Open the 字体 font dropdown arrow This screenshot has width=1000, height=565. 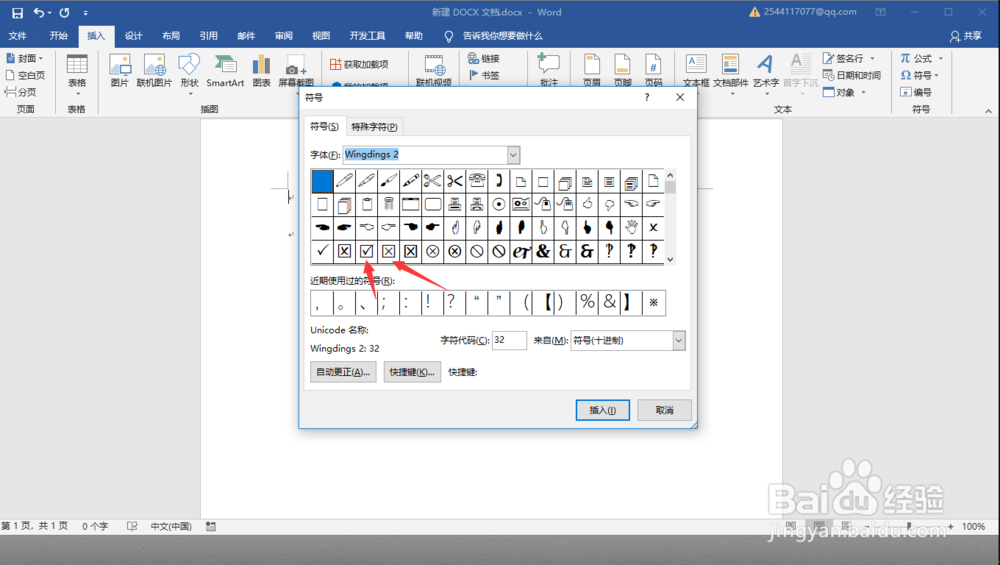tap(513, 155)
